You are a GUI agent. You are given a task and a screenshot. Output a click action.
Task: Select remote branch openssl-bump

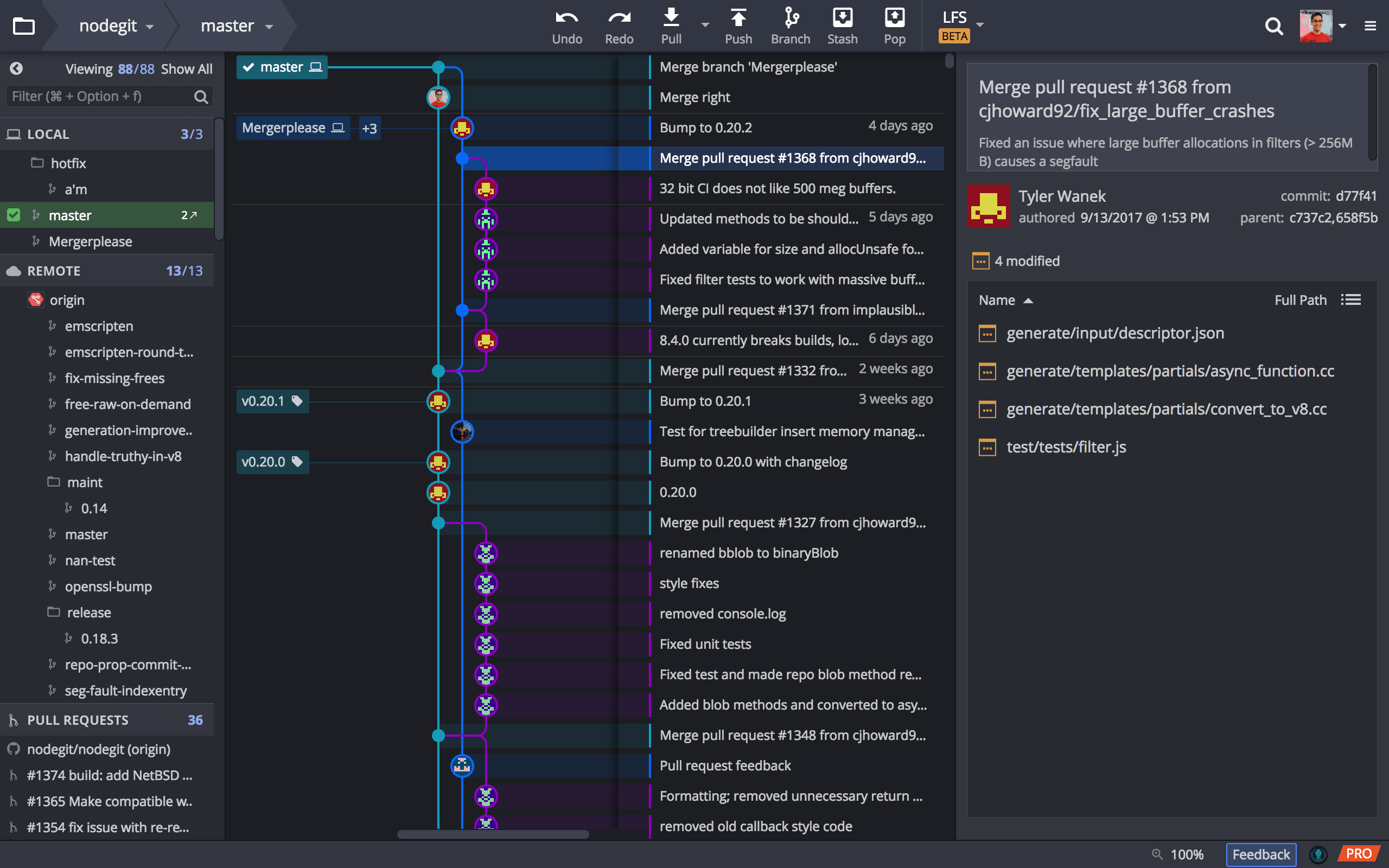pyautogui.click(x=109, y=586)
